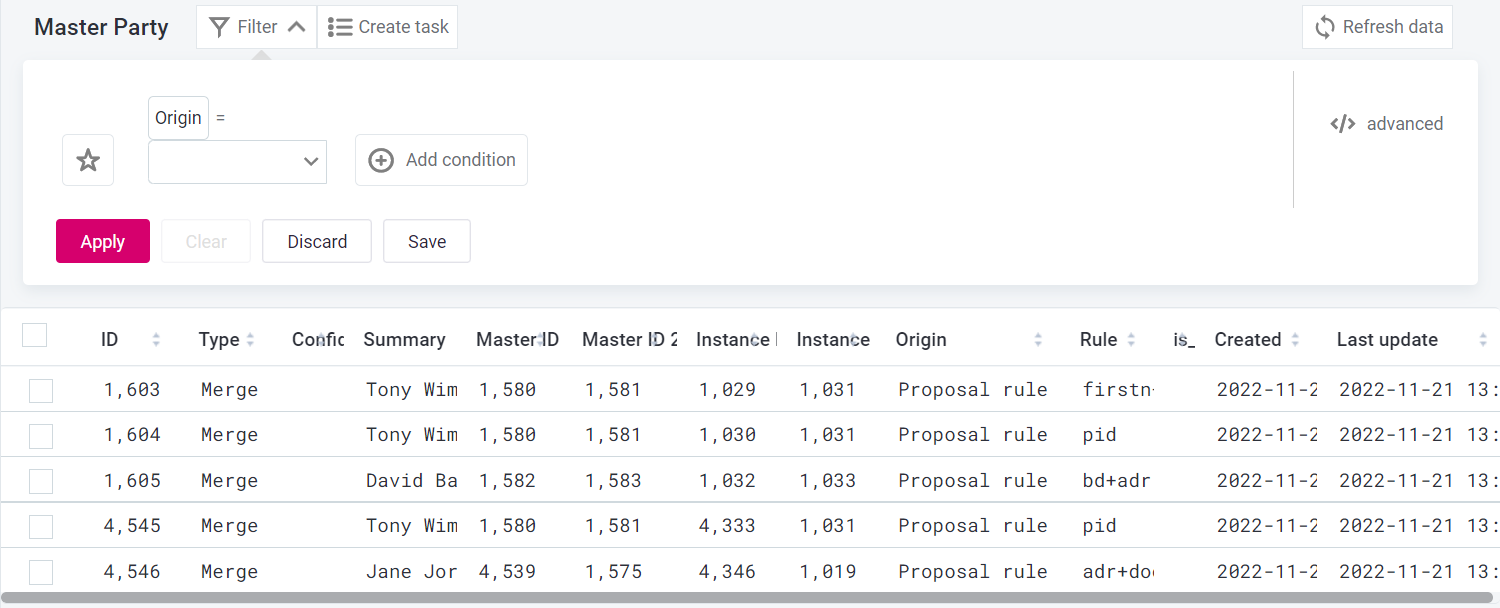Sort rows by the Created column
Image resolution: width=1500 pixels, height=608 pixels.
tap(1297, 340)
